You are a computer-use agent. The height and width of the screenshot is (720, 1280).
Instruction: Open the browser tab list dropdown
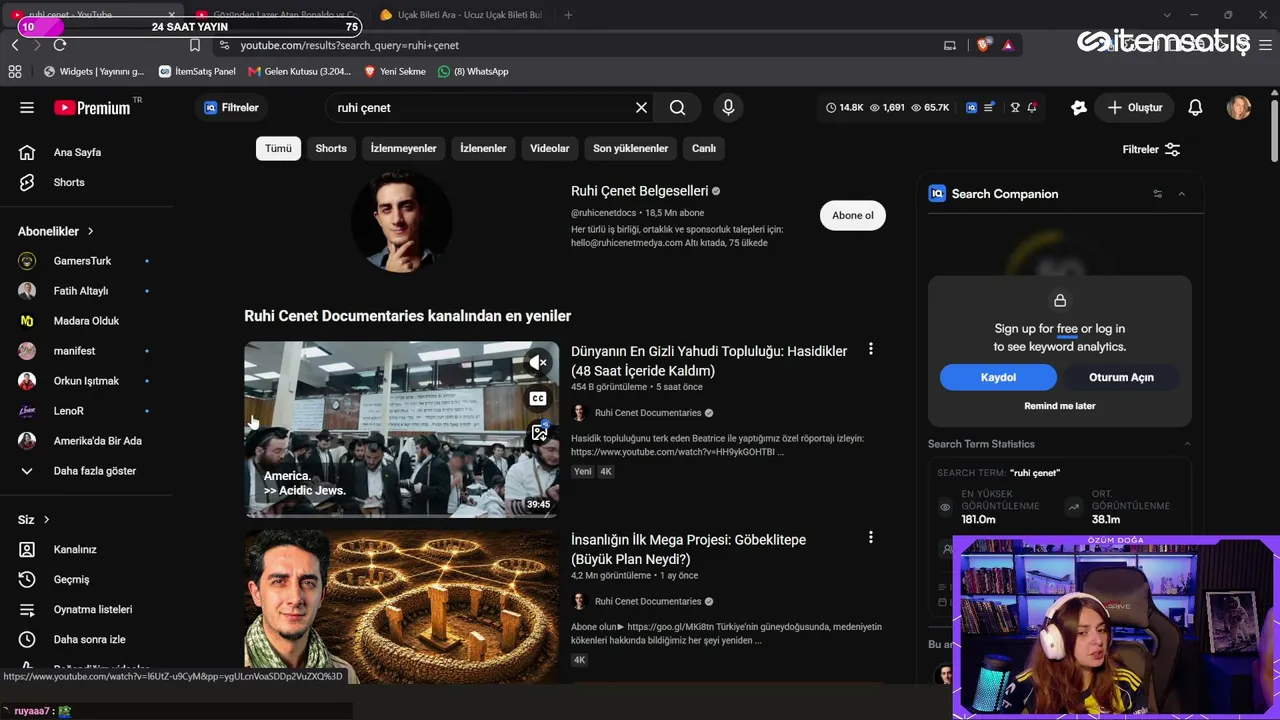1166,15
